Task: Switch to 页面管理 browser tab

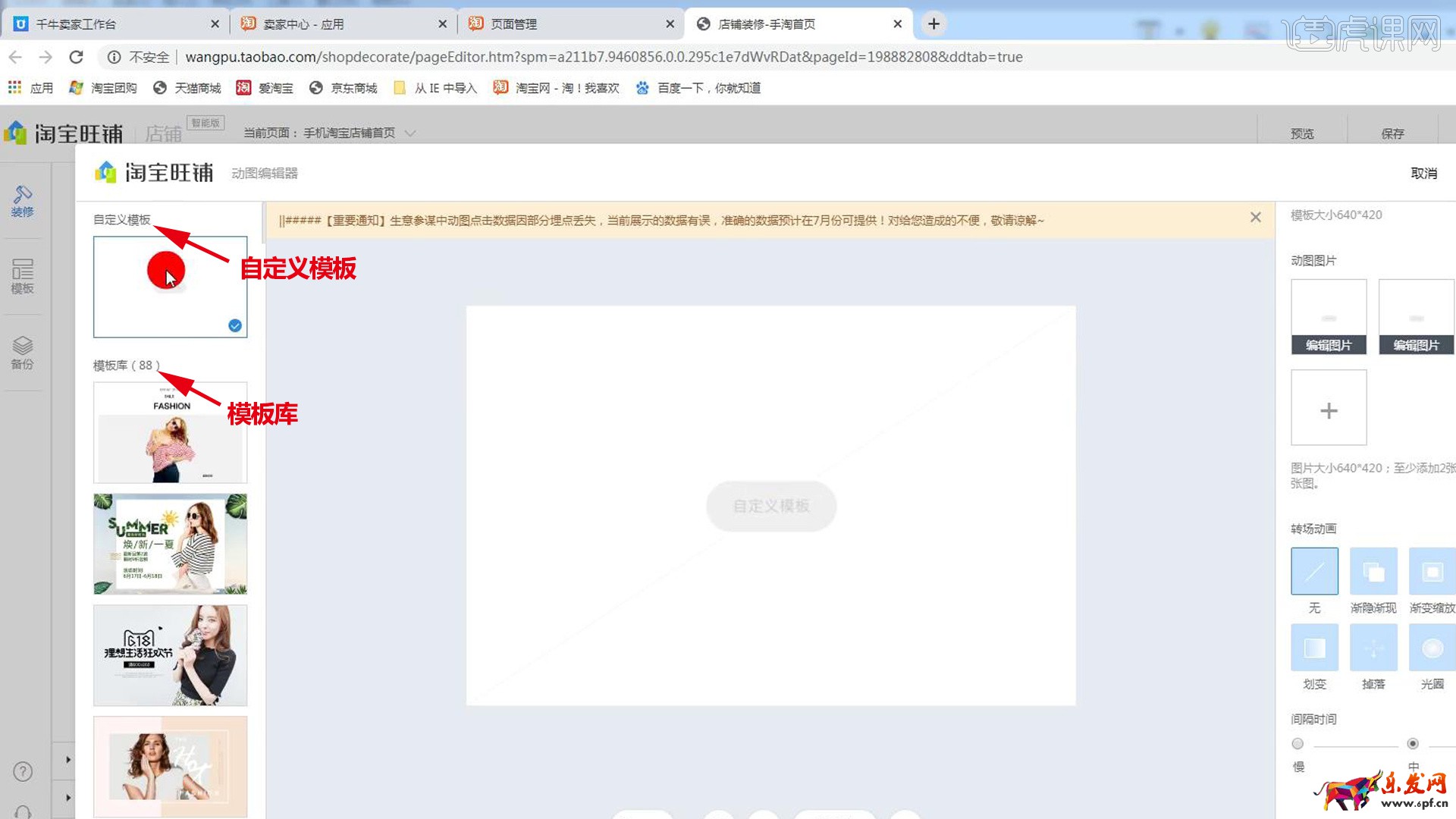Action: point(513,24)
